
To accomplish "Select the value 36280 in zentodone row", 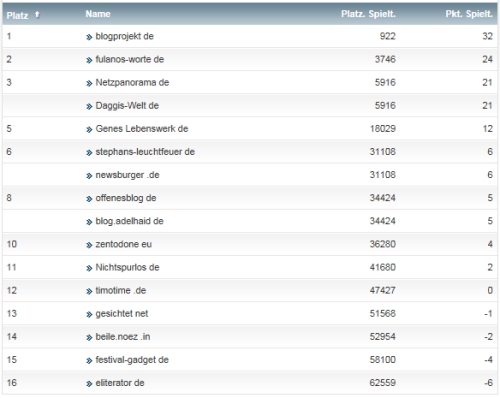I will 383,244.
